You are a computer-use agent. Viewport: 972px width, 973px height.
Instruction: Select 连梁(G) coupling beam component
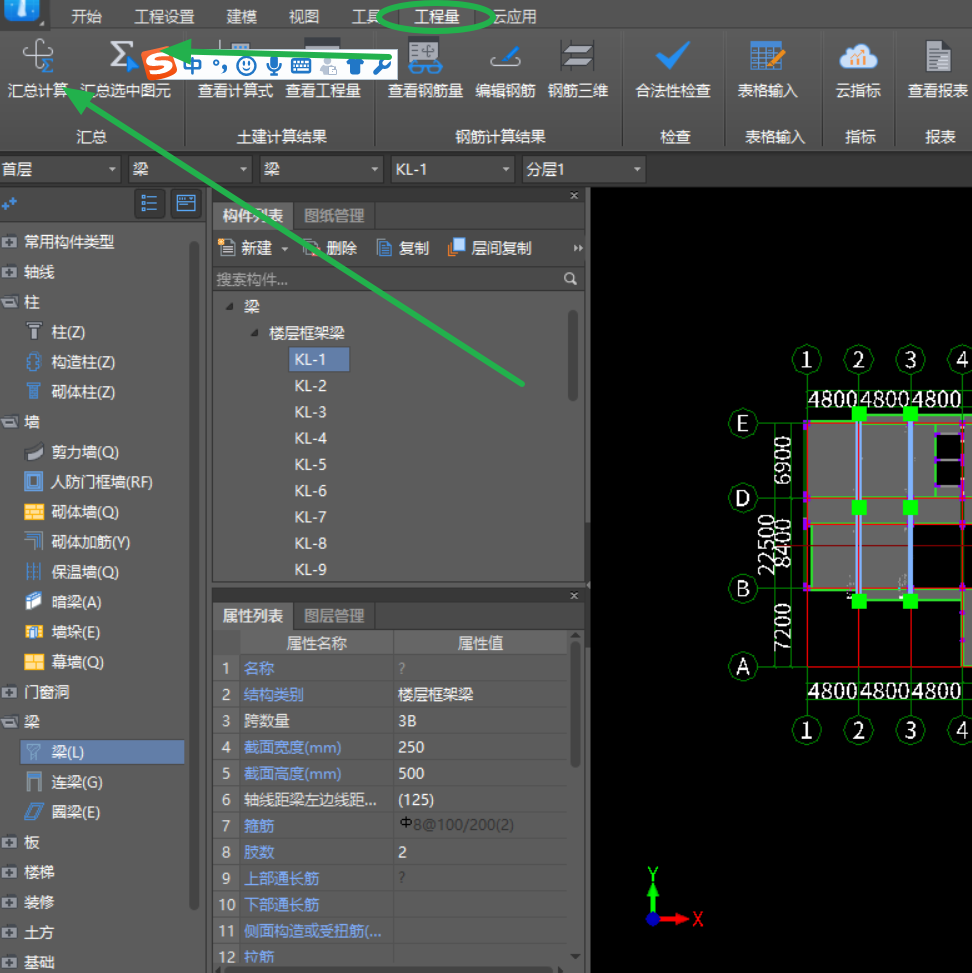point(77,782)
